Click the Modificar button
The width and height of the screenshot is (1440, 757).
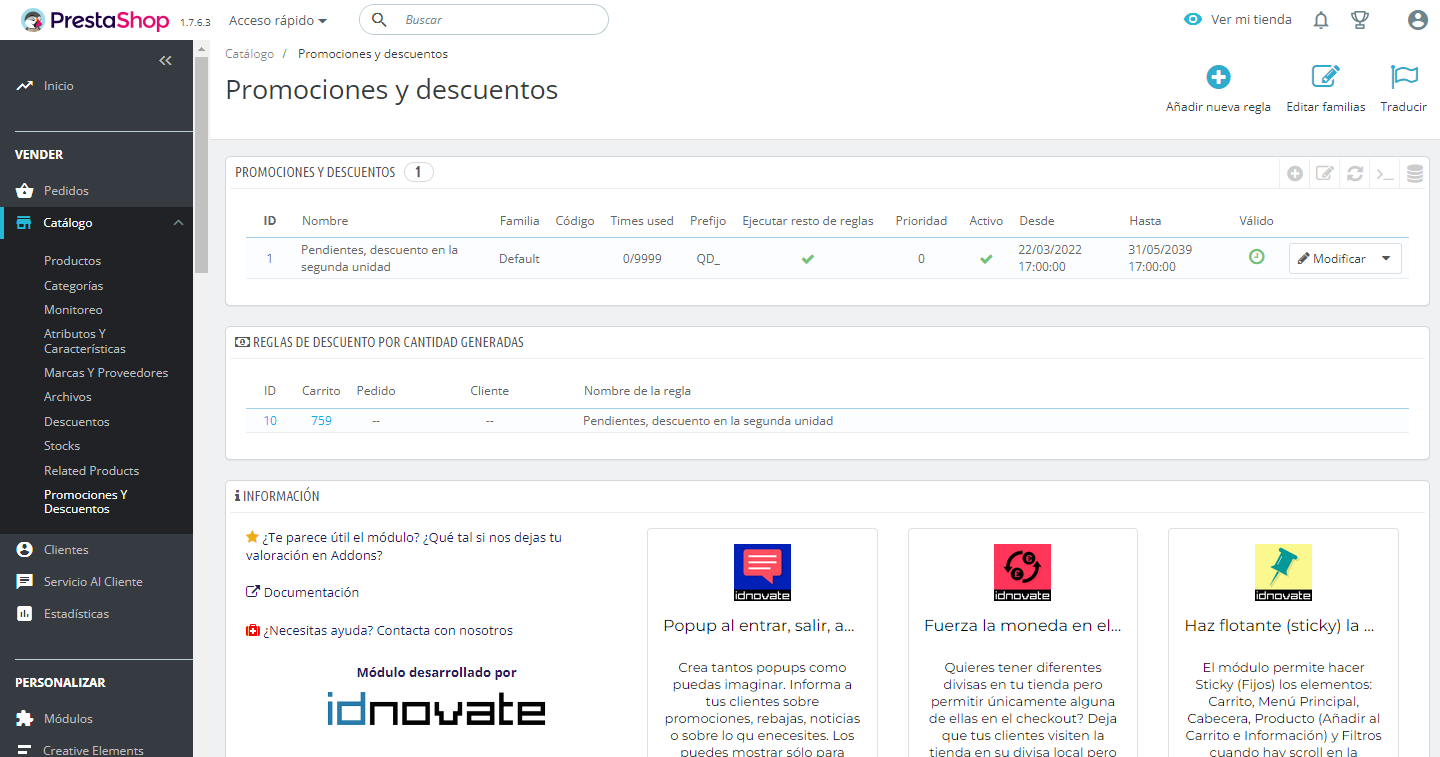(x=1331, y=259)
